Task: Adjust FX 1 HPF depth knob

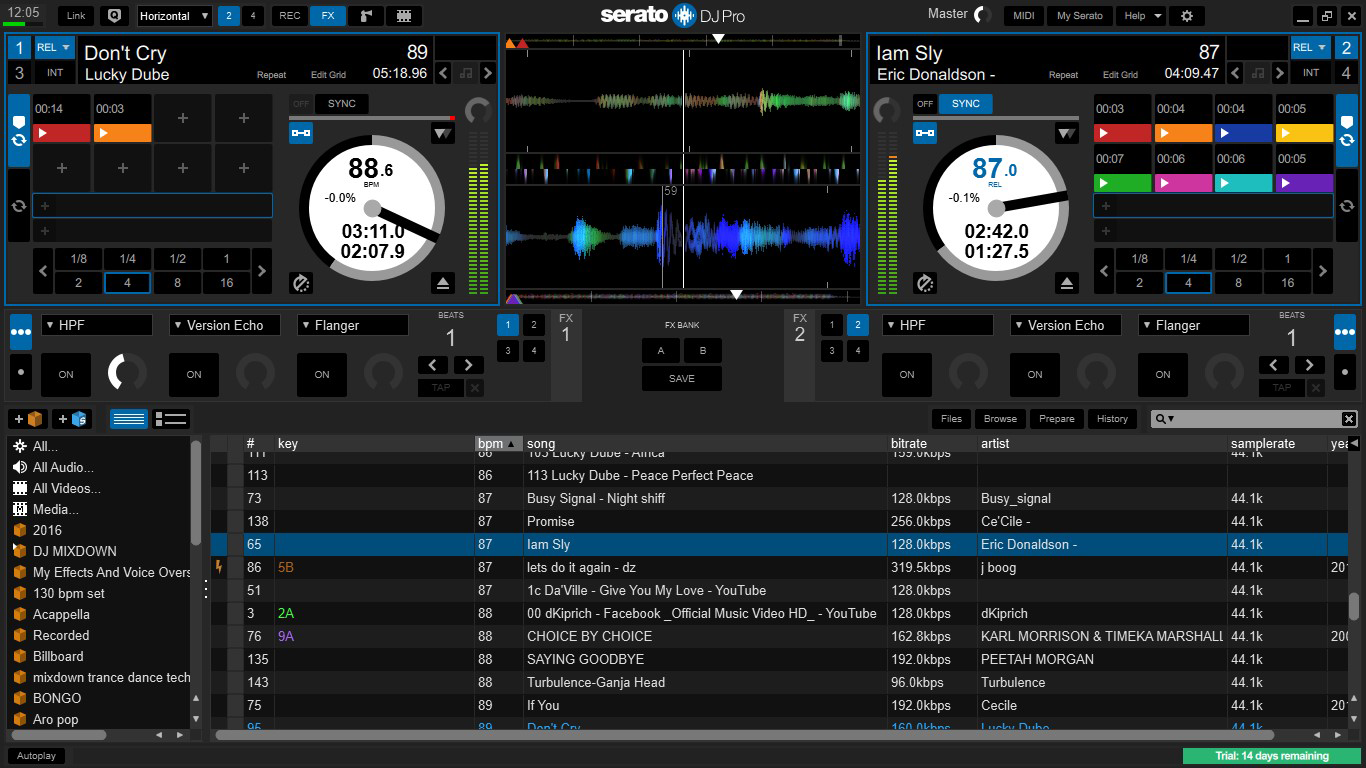Action: (x=126, y=372)
